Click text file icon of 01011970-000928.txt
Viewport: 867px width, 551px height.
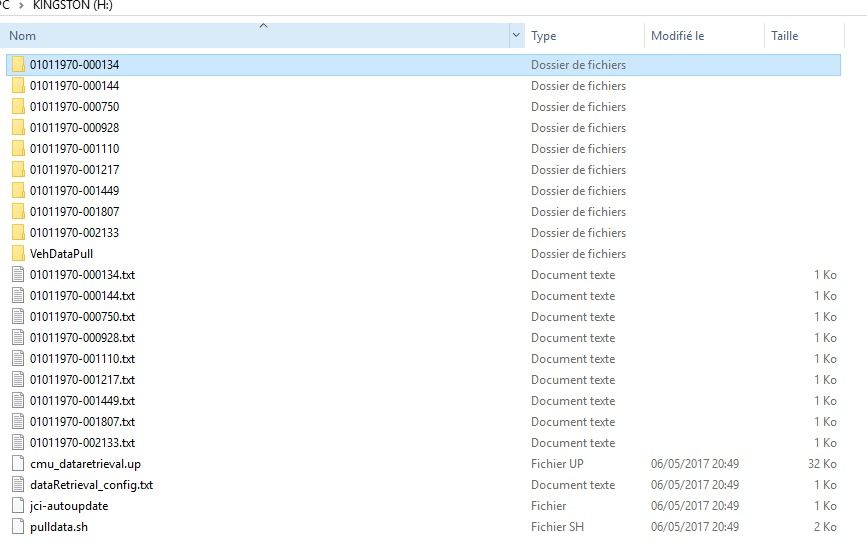18,338
